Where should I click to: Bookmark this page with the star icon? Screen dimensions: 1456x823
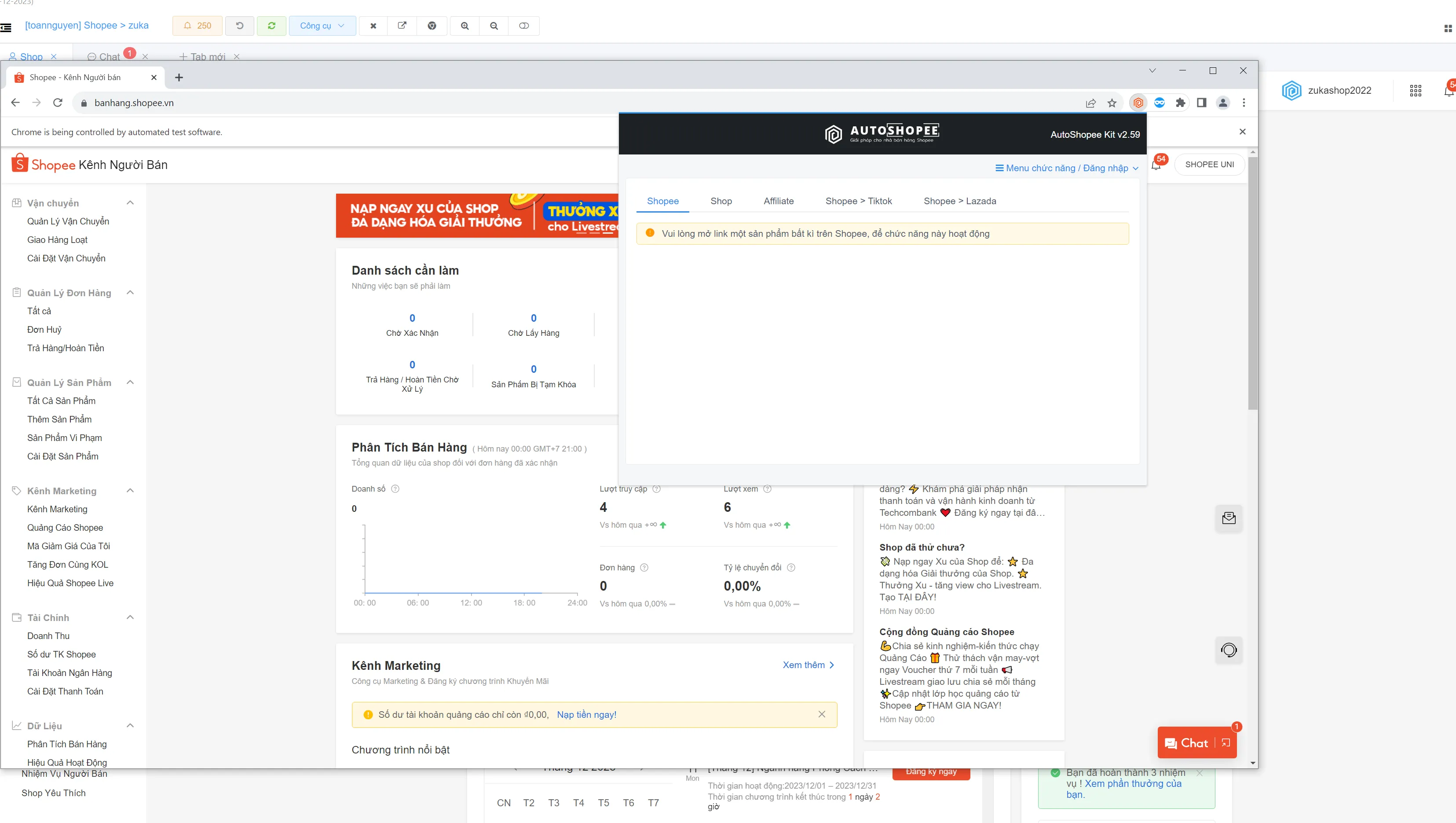(1112, 103)
